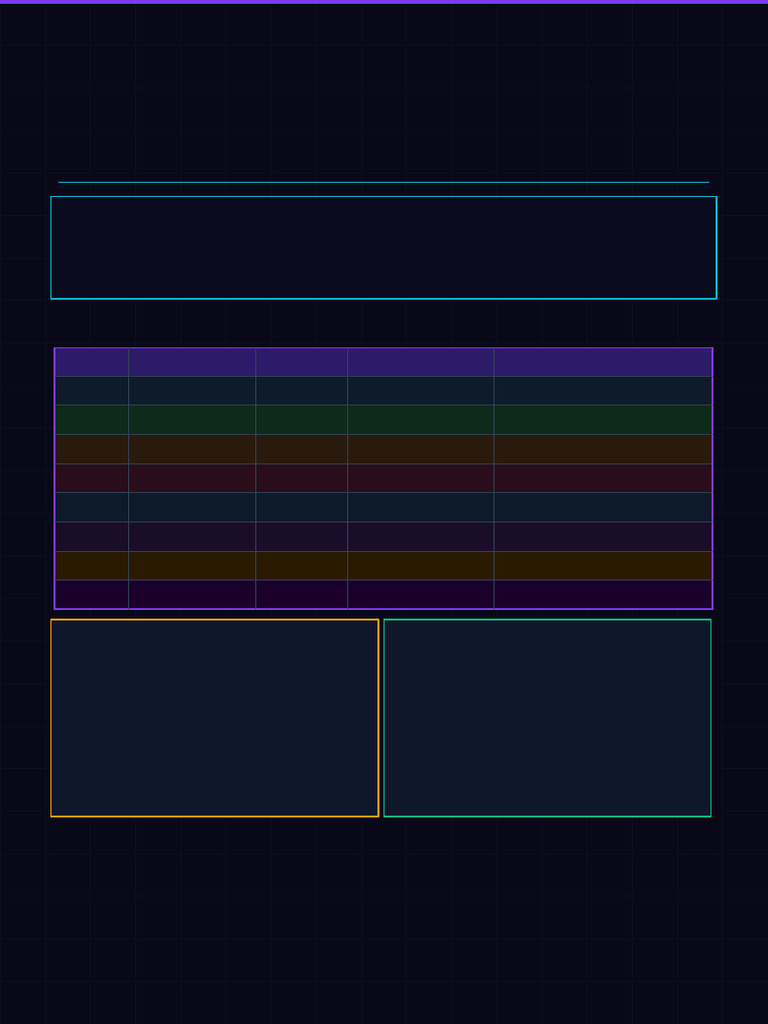Select the orange-outlined panel
The height and width of the screenshot is (1024, 768).
point(215,718)
